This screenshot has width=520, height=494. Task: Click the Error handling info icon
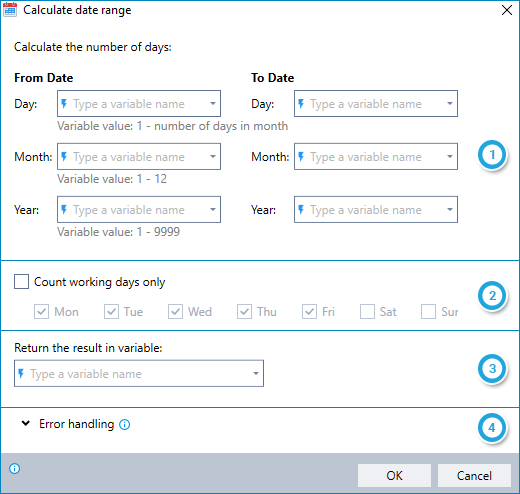click(x=125, y=424)
